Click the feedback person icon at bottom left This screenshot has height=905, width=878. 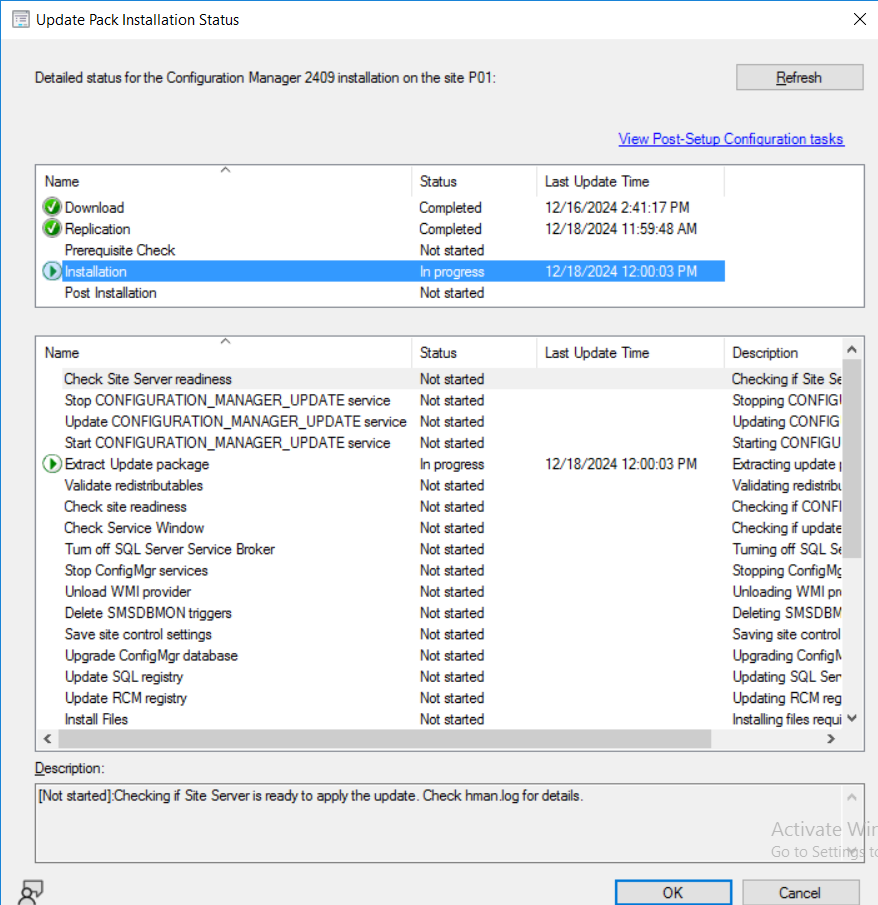click(x=31, y=892)
